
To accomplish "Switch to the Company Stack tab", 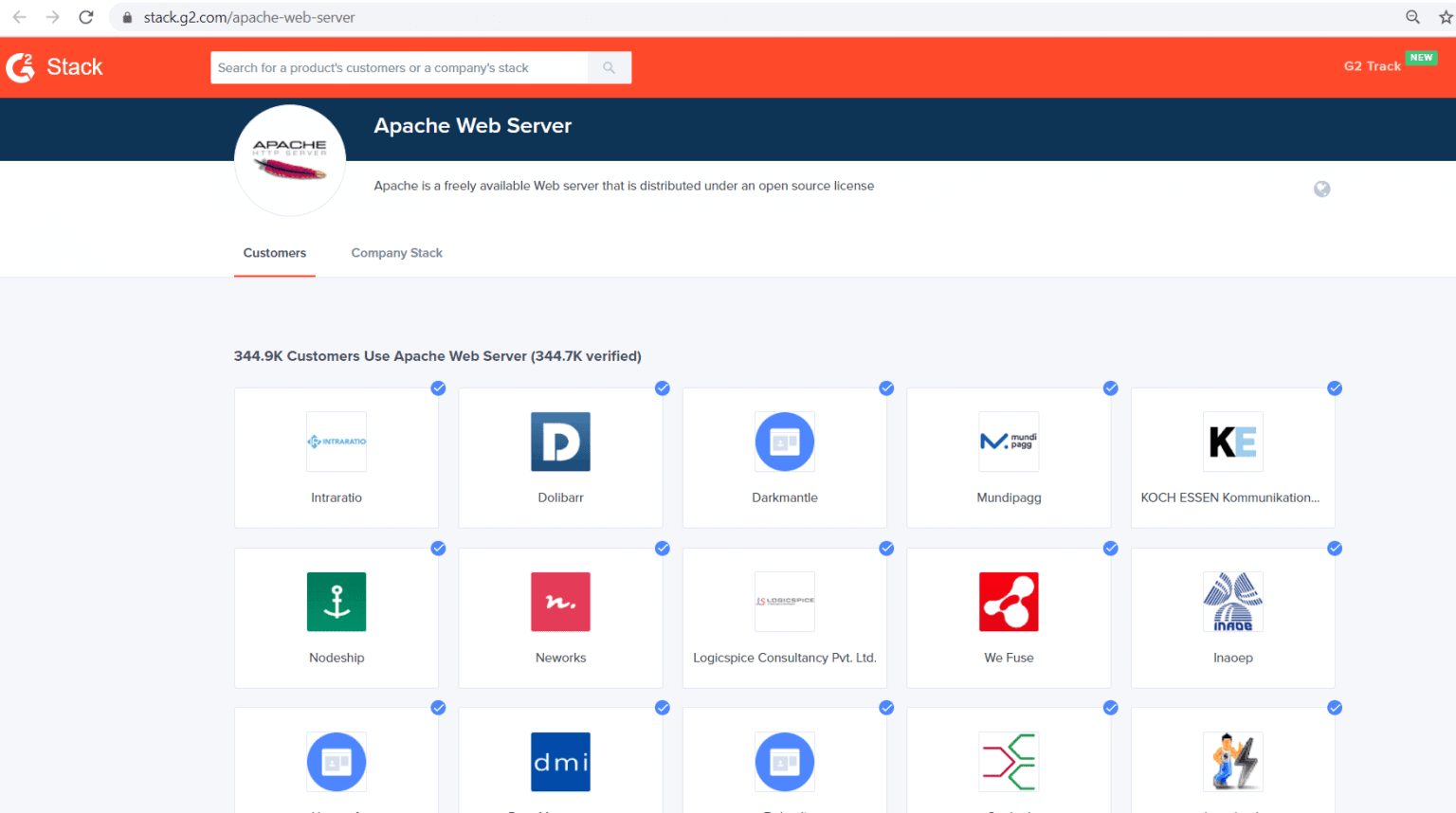I will (x=396, y=253).
